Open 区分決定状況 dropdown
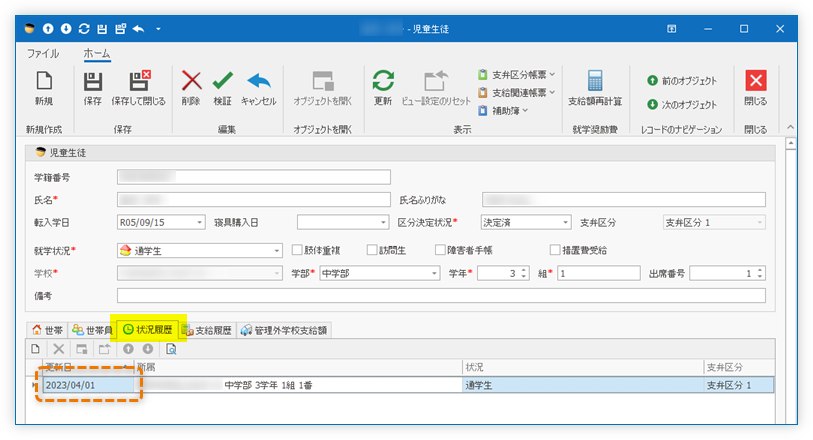813x440 pixels. click(566, 222)
